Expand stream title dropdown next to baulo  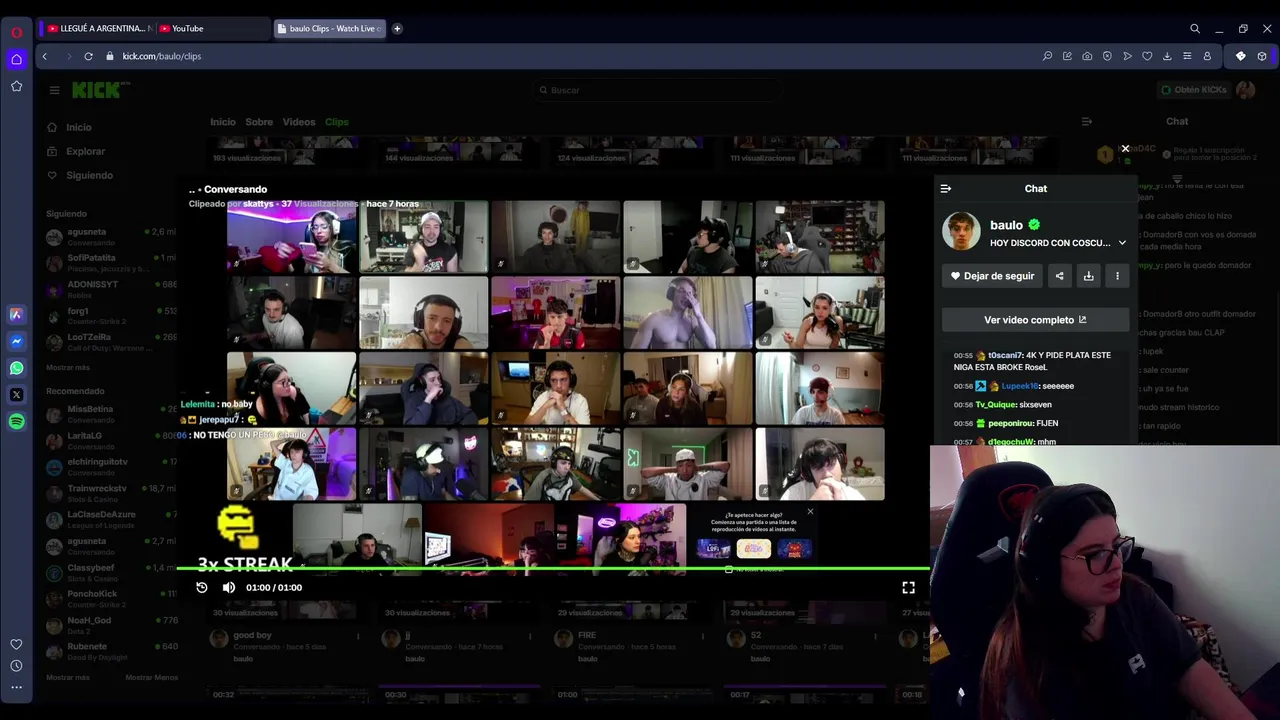pos(1122,243)
